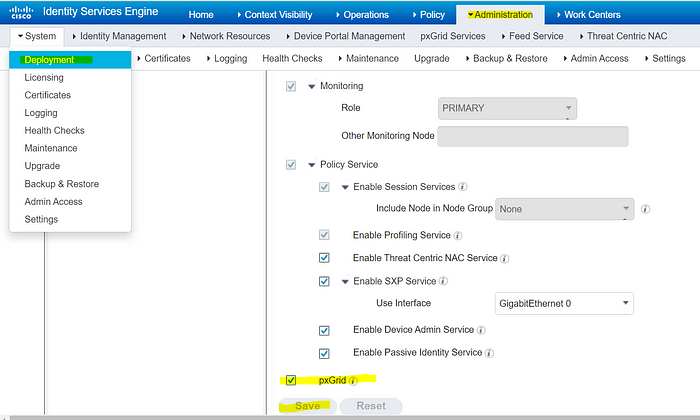Open Upgrade in third-level nav bar
The width and height of the screenshot is (700, 420).
pyautogui.click(x=432, y=58)
